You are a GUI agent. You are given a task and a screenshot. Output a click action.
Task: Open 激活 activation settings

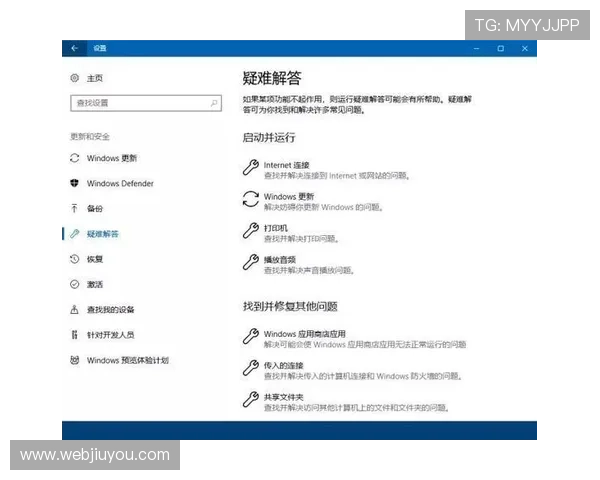(95, 284)
